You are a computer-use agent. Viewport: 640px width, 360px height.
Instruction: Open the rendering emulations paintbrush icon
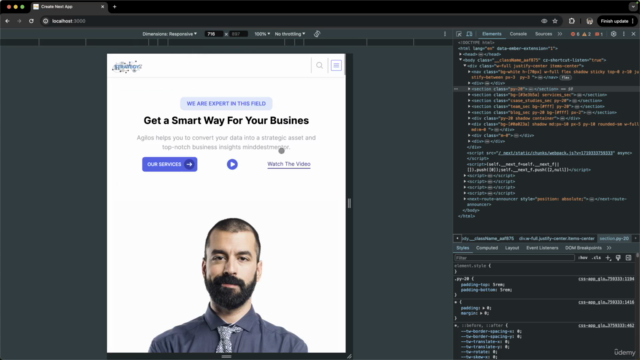(618, 258)
